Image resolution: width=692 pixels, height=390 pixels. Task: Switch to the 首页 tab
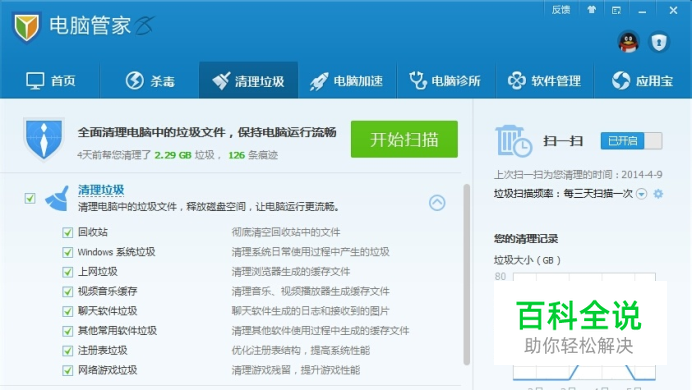[x=50, y=81]
